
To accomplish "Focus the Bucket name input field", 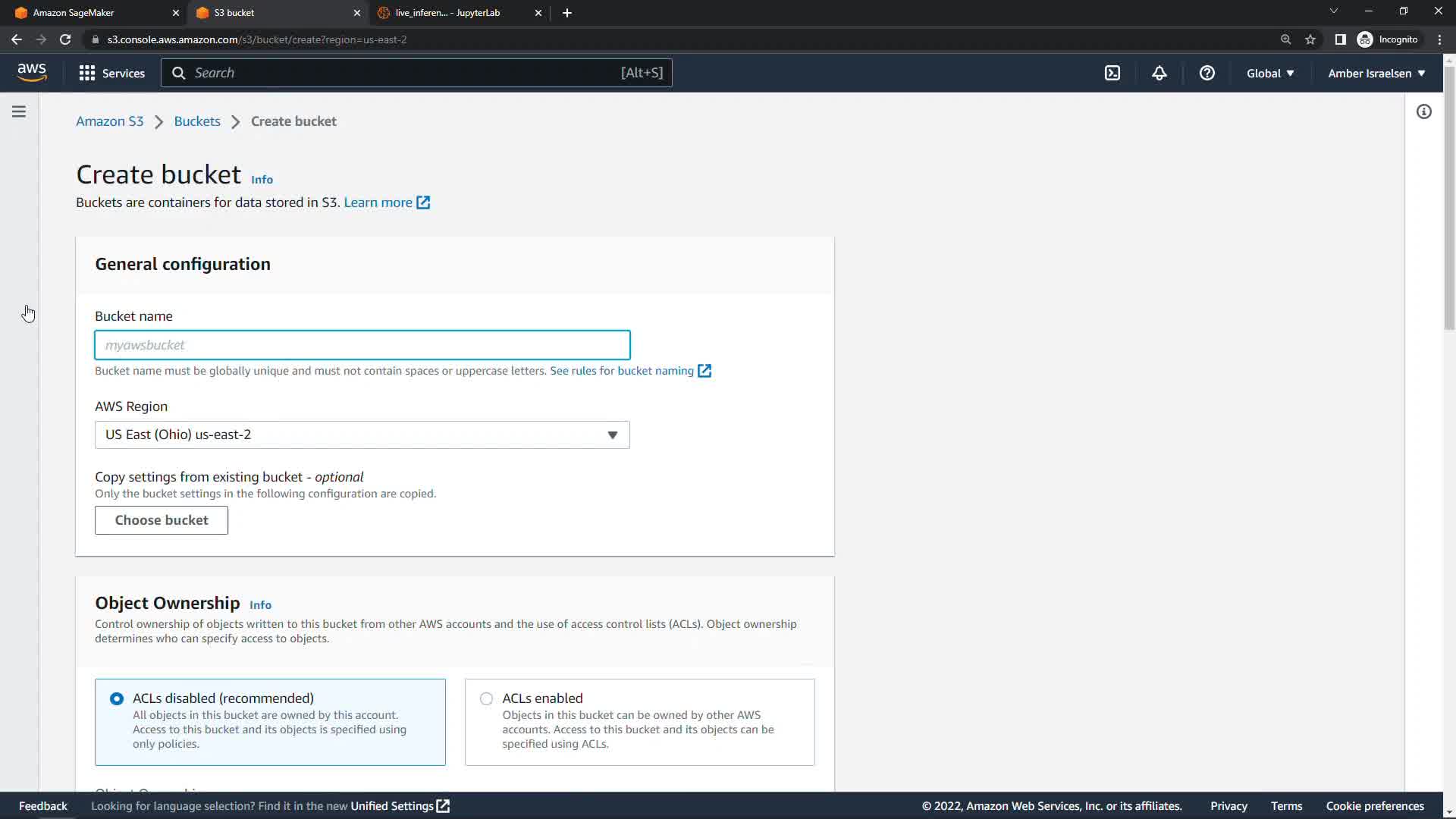I will (x=362, y=345).
